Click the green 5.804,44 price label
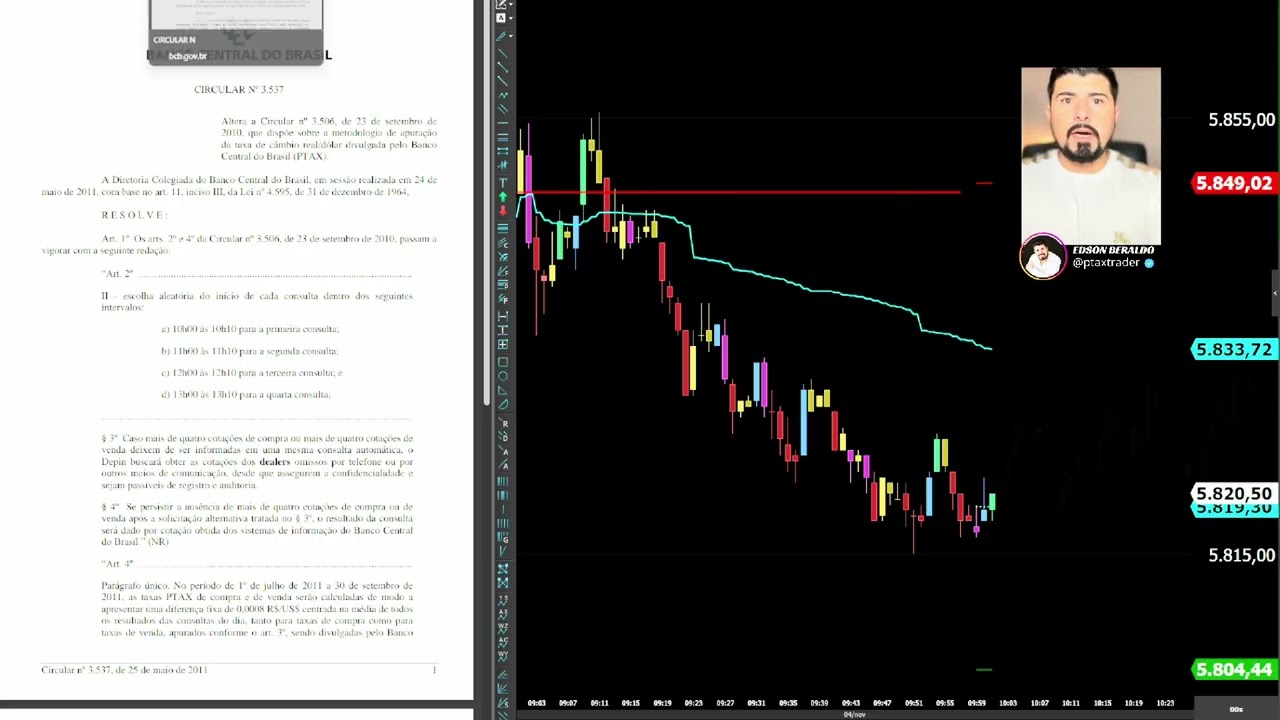1280x720 pixels. point(1233,670)
